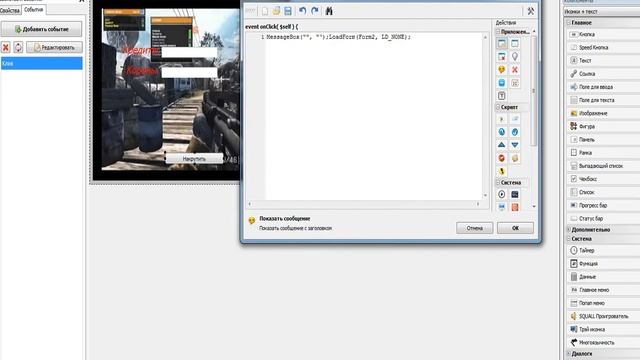Confirm the script with OK button
This screenshot has width=640, height=360.
click(x=515, y=228)
